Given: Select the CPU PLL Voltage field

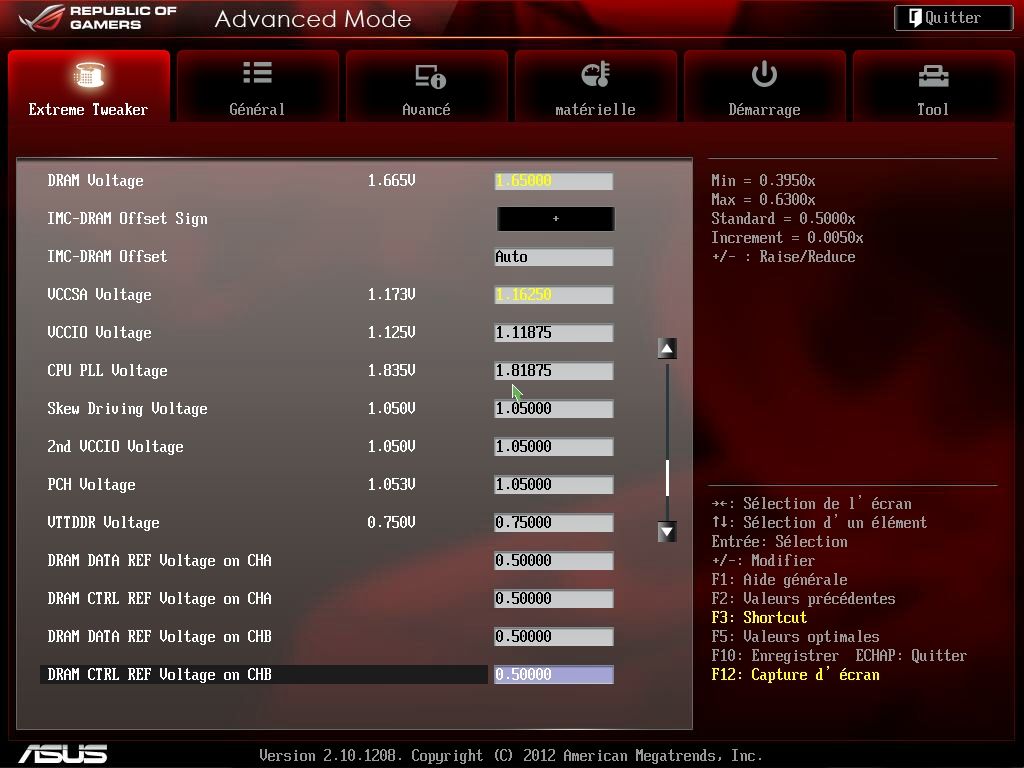Looking at the screenshot, I should (x=554, y=370).
